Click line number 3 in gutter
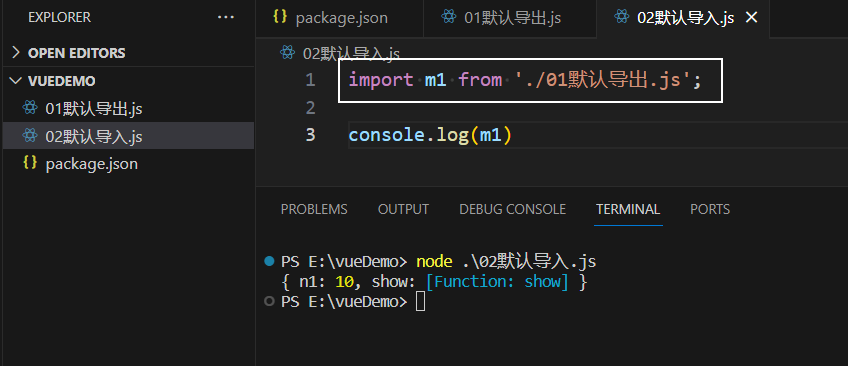Screen dimensions: 848x366 coord(310,135)
